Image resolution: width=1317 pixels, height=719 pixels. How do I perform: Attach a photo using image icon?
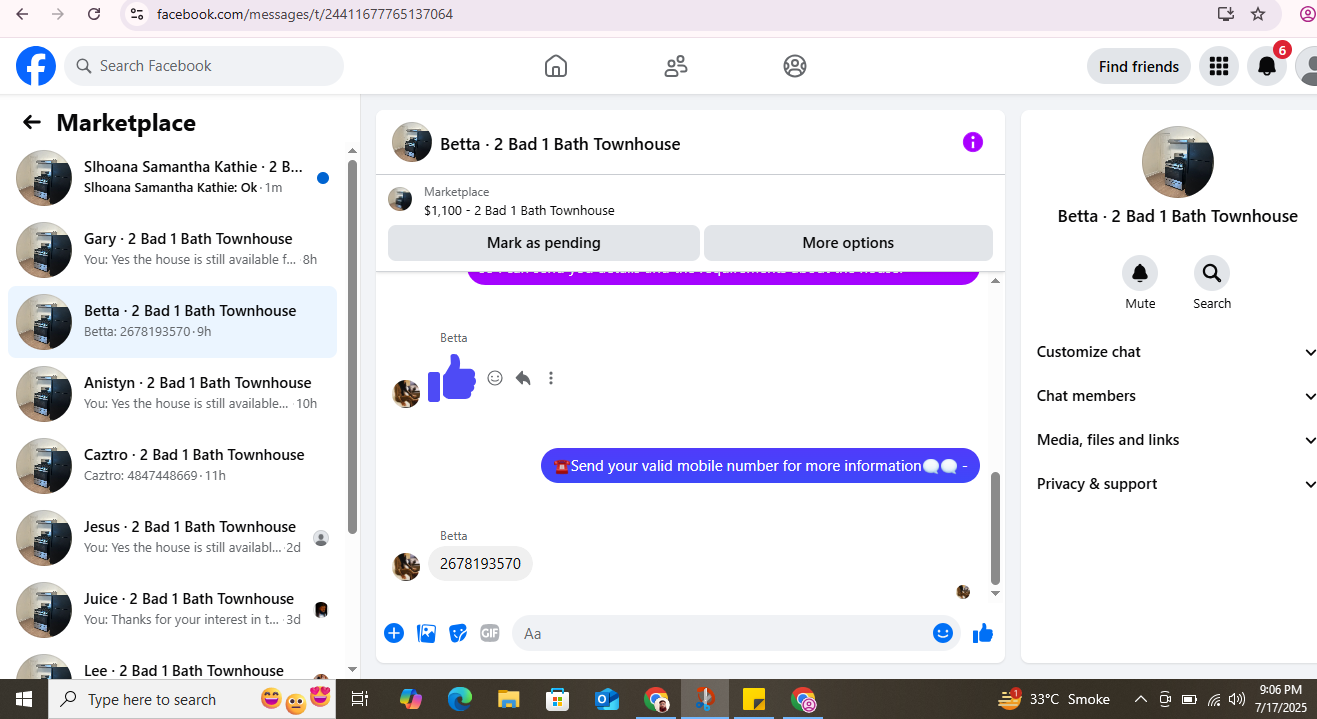coord(426,633)
